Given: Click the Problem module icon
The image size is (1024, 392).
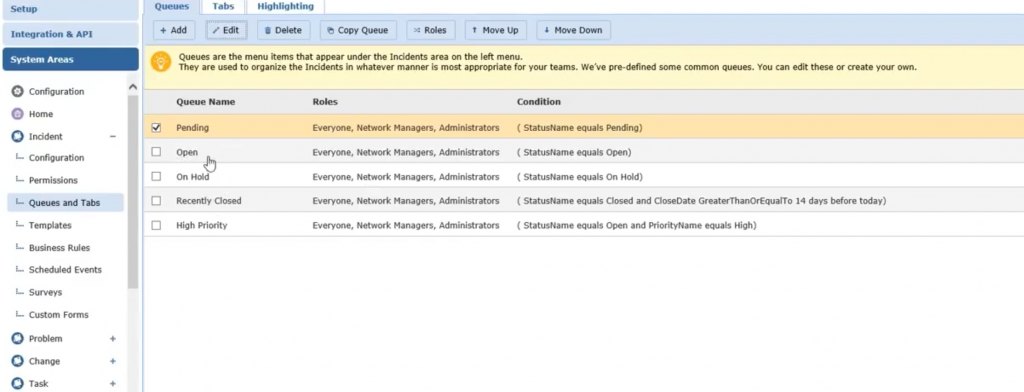Looking at the screenshot, I should (18, 338).
